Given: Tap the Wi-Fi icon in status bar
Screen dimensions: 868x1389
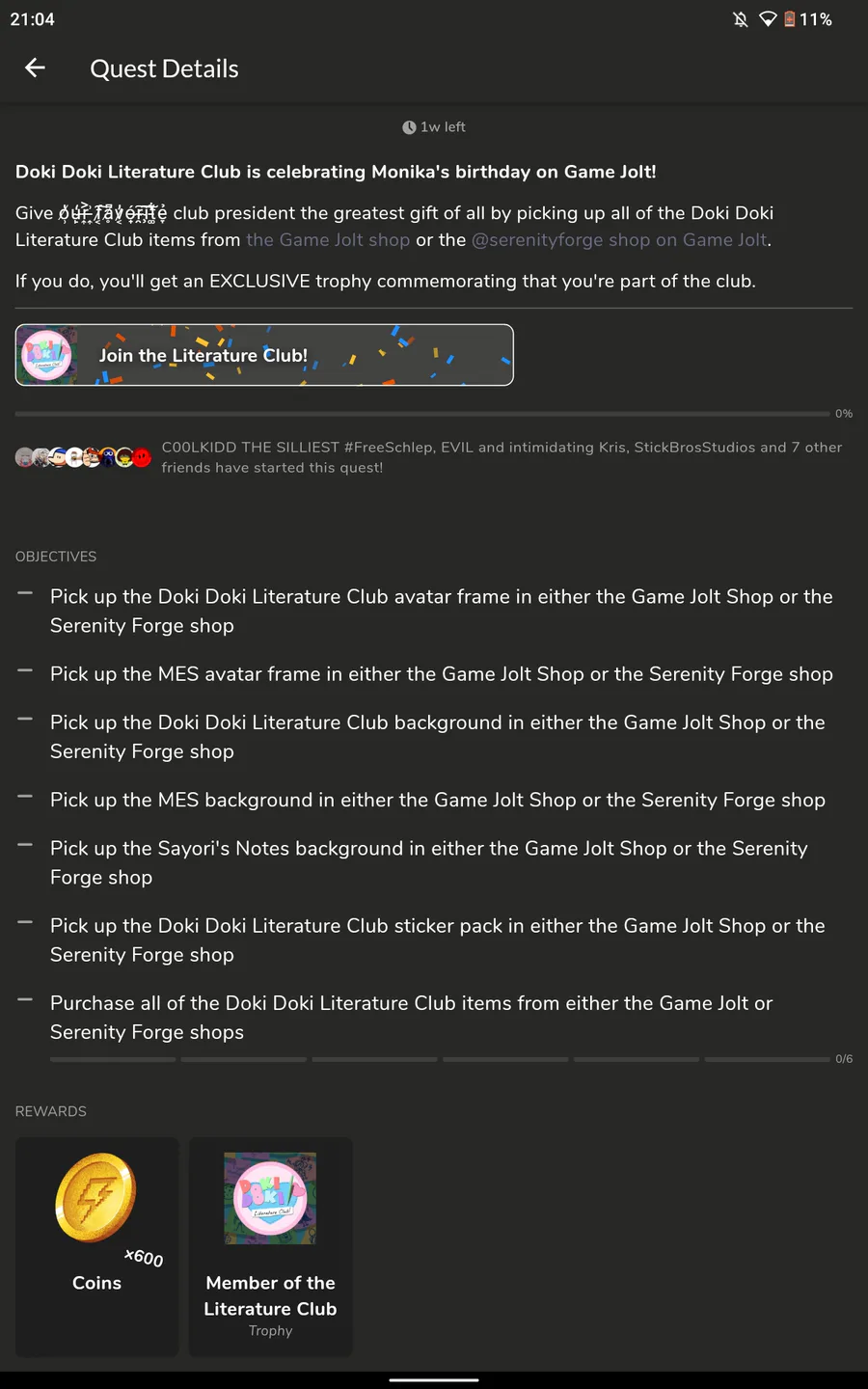Looking at the screenshot, I should coord(768,19).
